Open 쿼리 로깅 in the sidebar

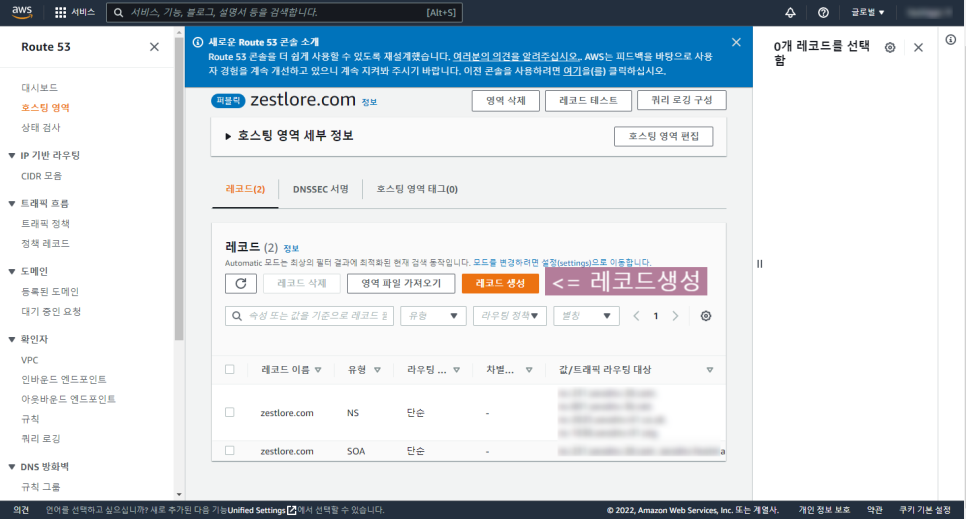41,439
